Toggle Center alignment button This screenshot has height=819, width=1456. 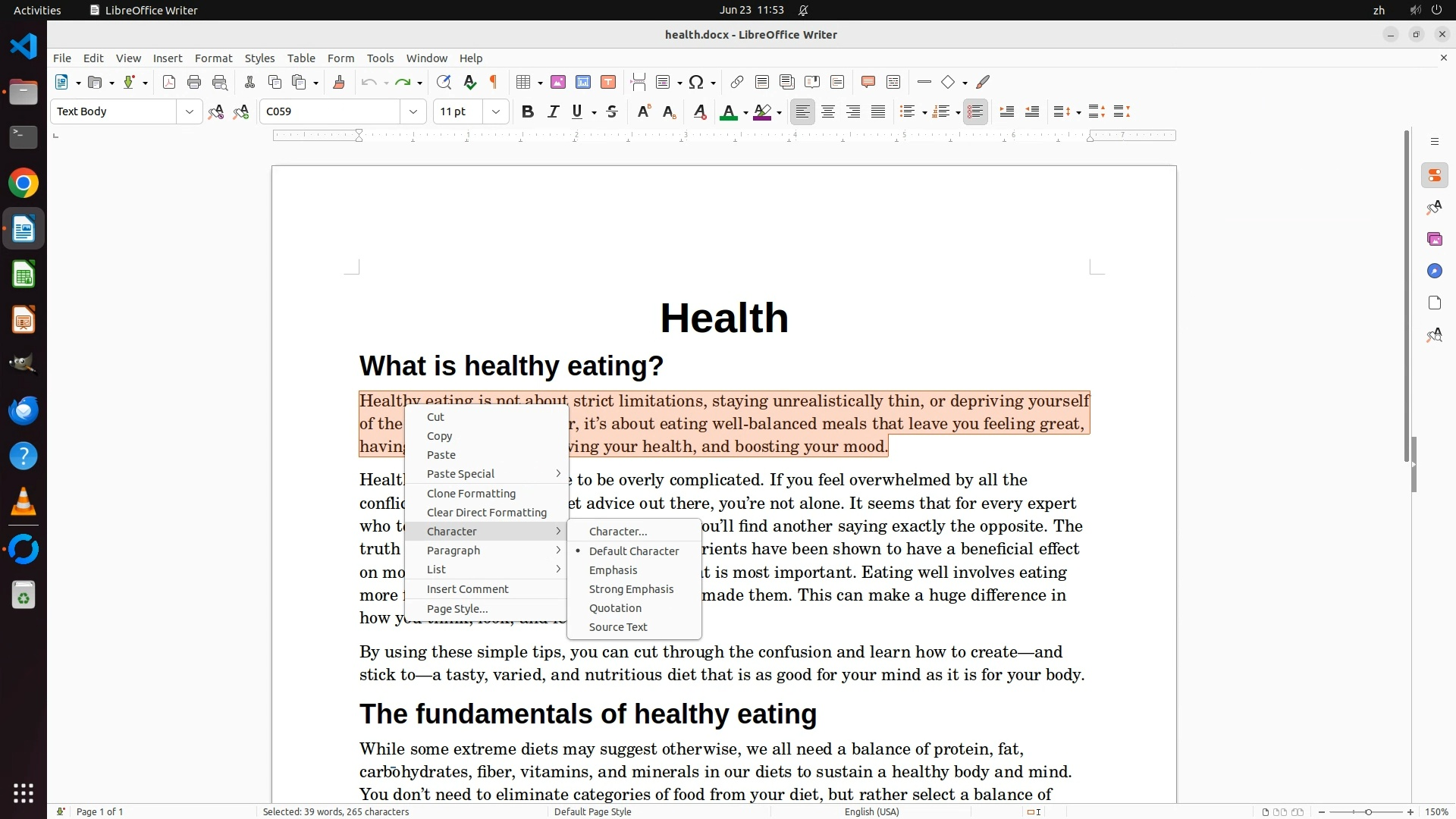tap(828, 111)
